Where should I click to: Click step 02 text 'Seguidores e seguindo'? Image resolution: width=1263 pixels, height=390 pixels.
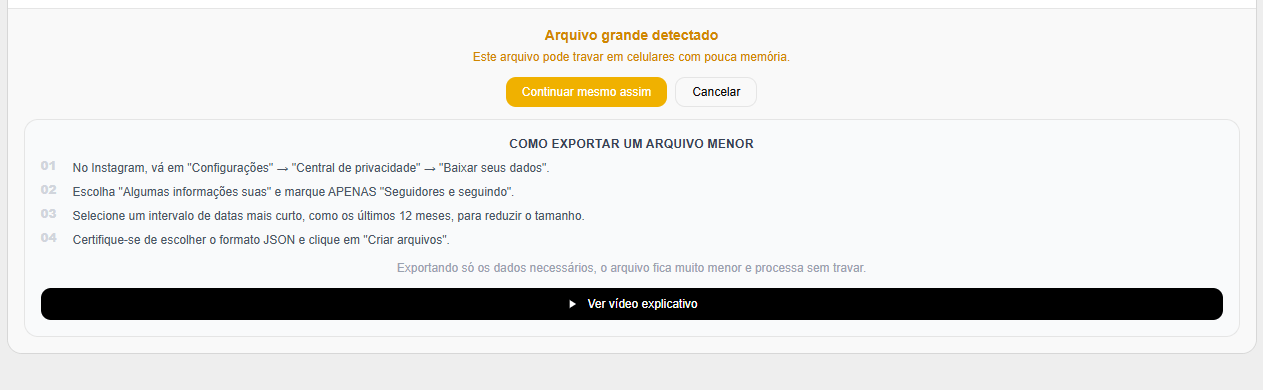pos(293,192)
